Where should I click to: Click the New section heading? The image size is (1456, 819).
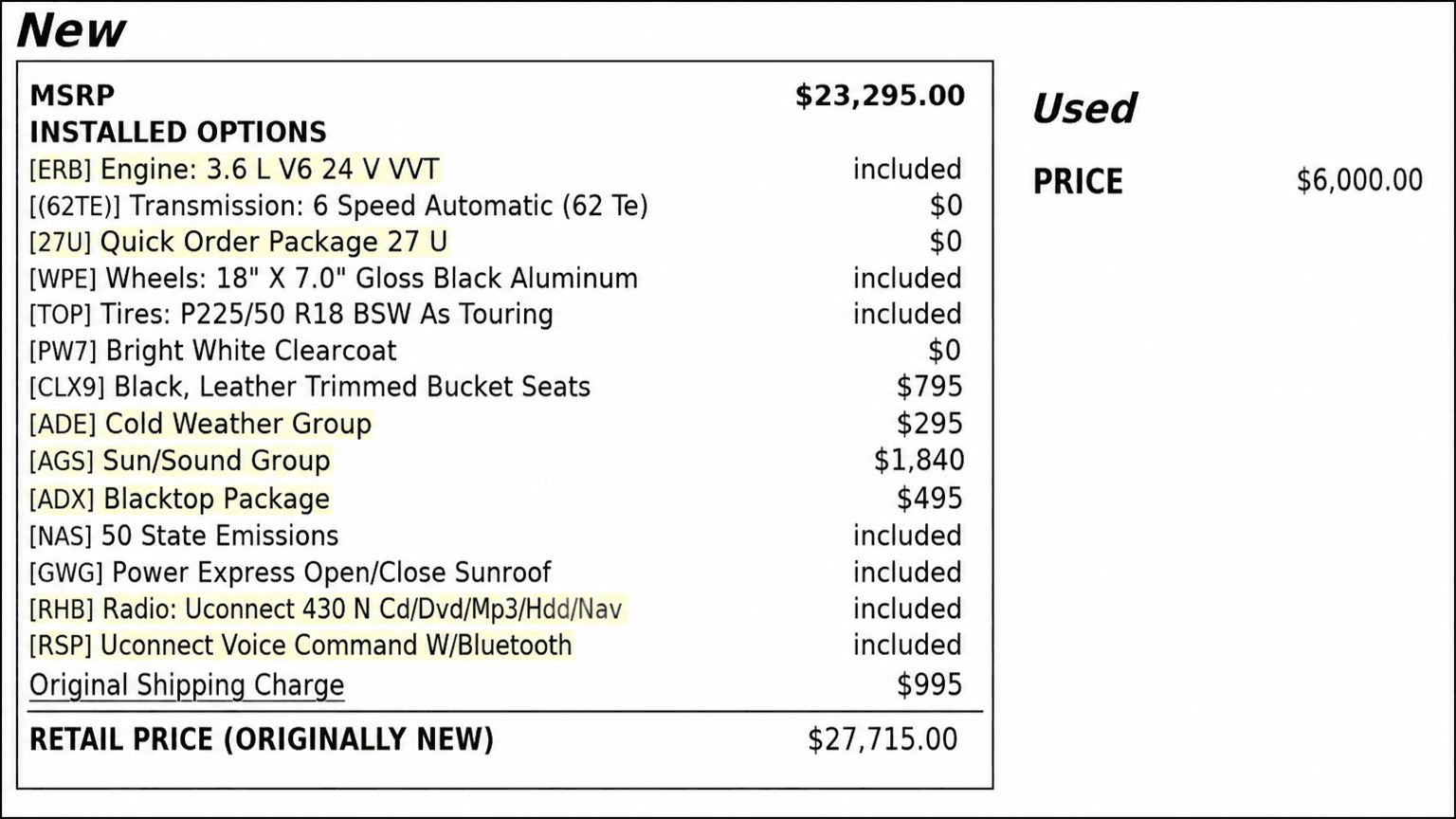point(71,30)
